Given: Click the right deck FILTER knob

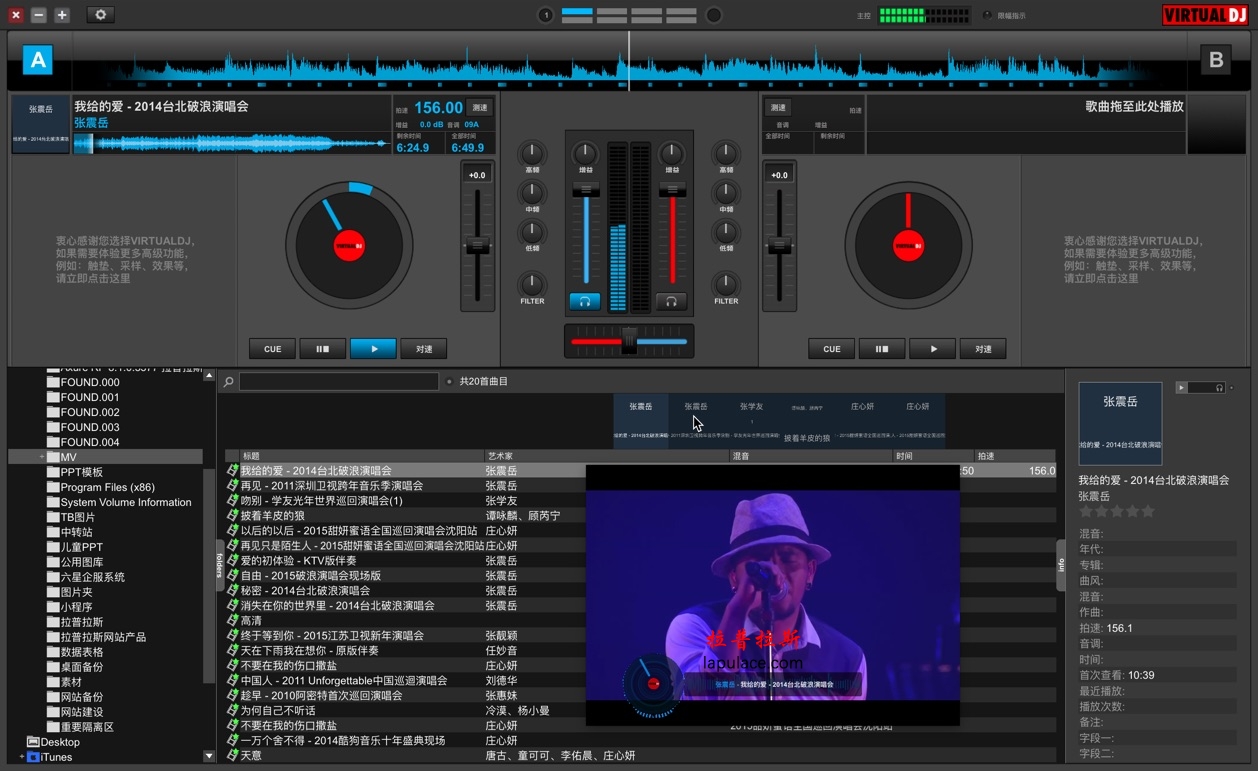Looking at the screenshot, I should (726, 283).
